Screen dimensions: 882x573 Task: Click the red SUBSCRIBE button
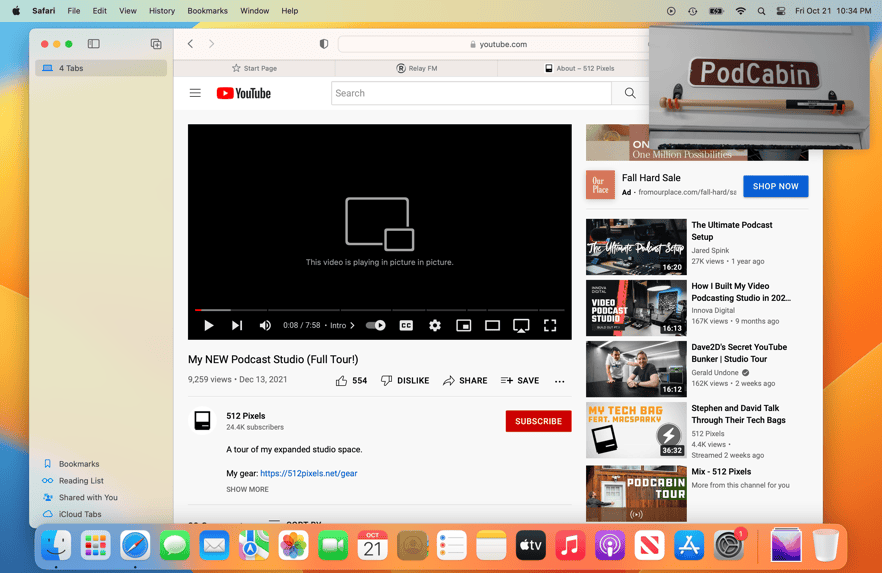point(538,421)
